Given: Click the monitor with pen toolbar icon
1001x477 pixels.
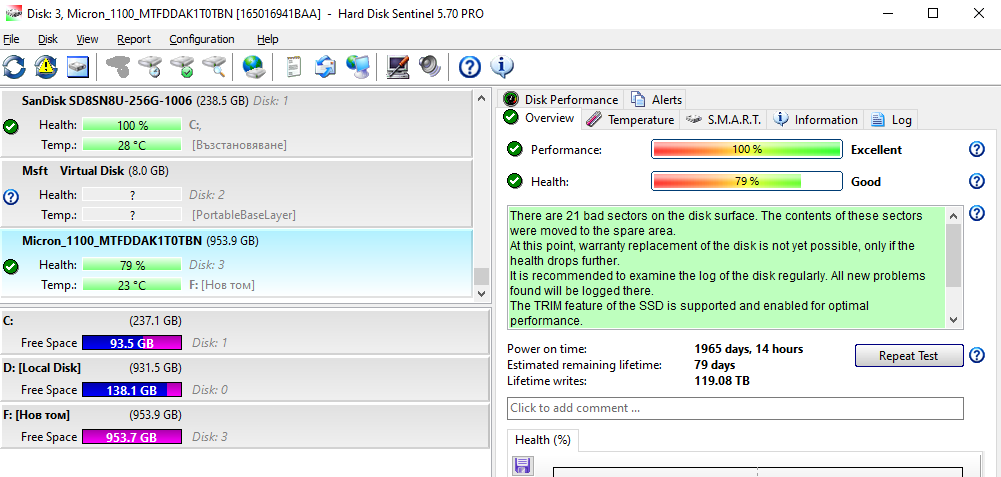Looking at the screenshot, I should (x=398, y=67).
